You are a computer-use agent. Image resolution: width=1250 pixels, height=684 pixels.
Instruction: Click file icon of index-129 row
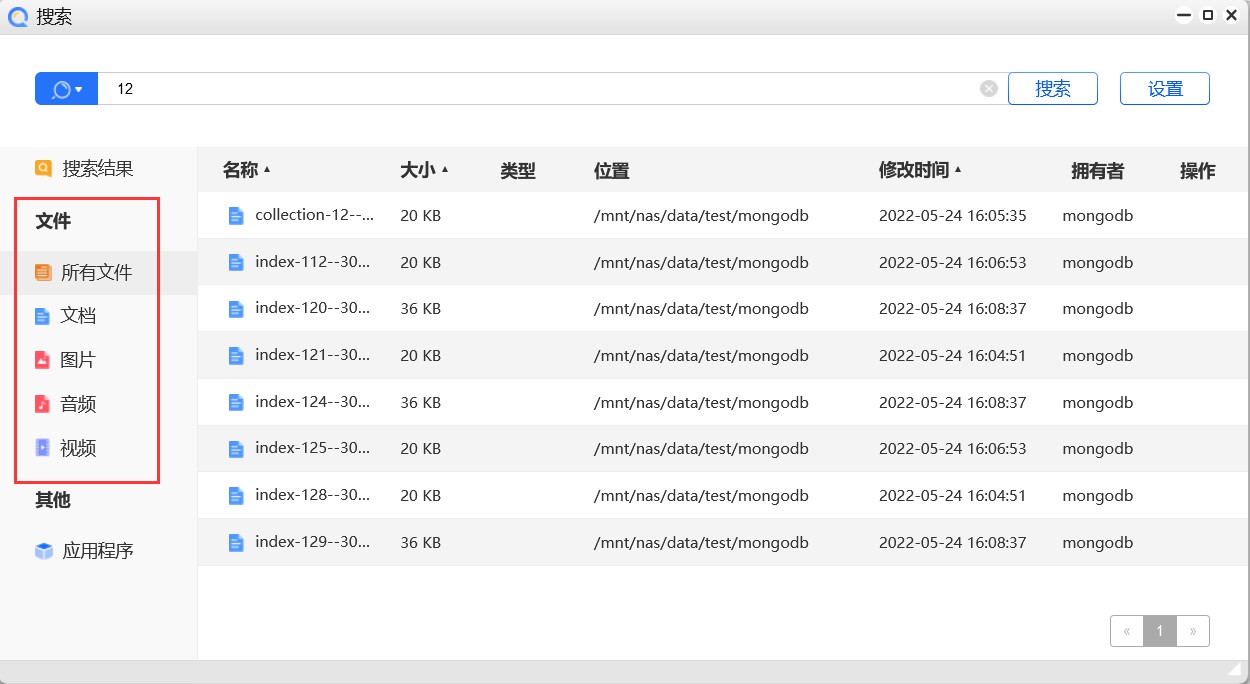point(237,543)
